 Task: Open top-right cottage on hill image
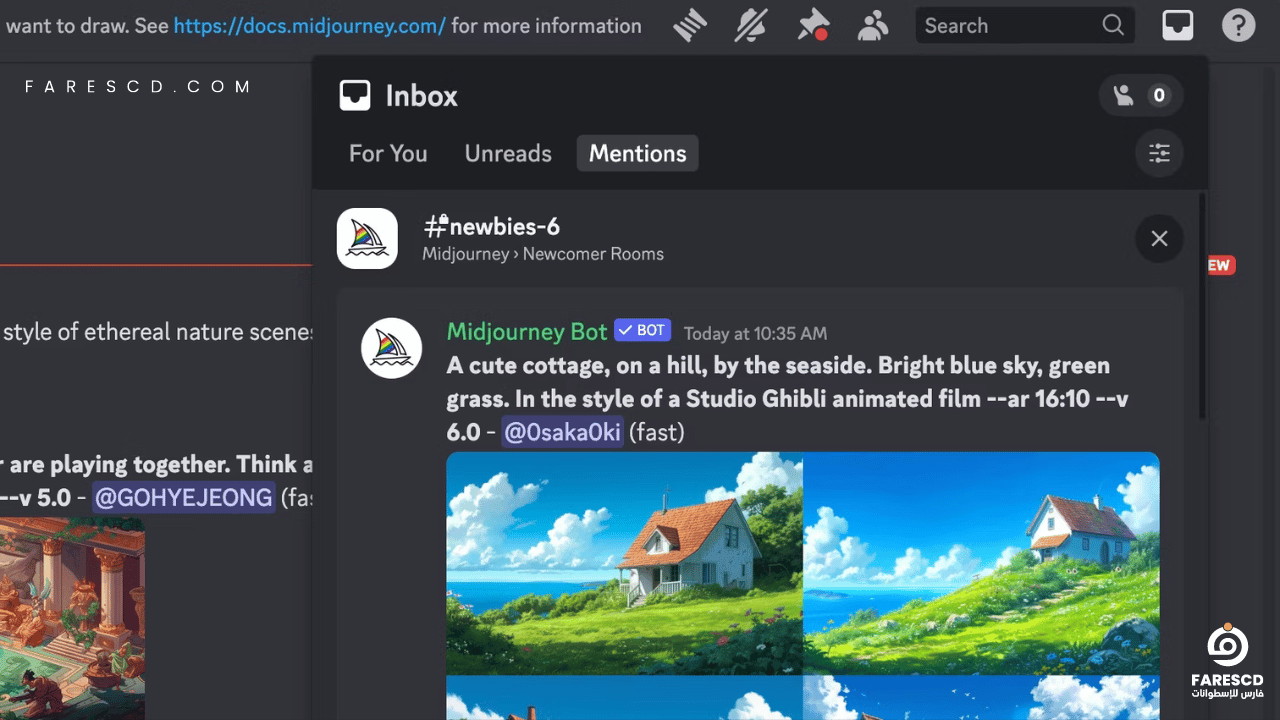tap(981, 564)
